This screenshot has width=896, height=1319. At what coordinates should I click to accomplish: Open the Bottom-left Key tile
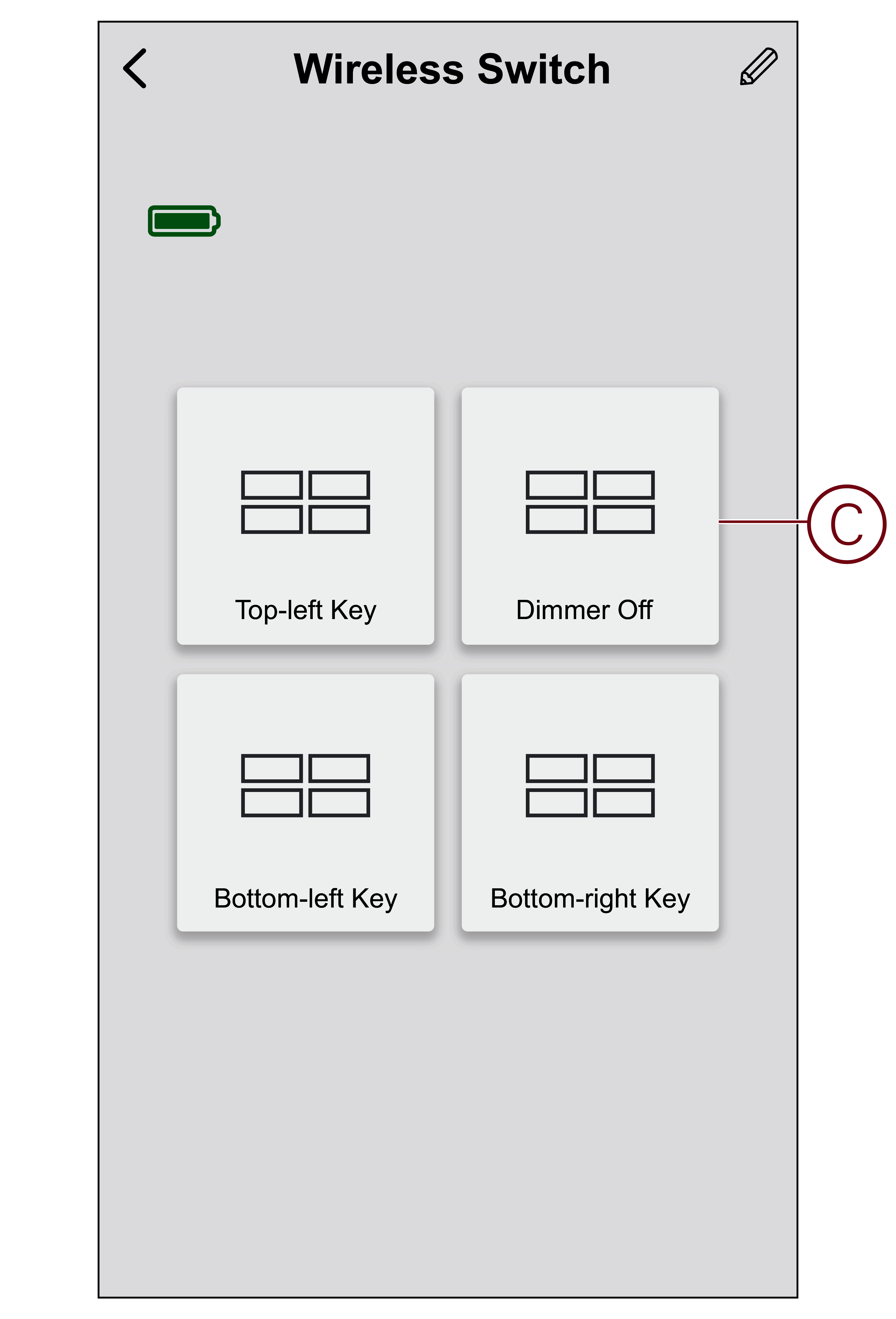pos(305,803)
